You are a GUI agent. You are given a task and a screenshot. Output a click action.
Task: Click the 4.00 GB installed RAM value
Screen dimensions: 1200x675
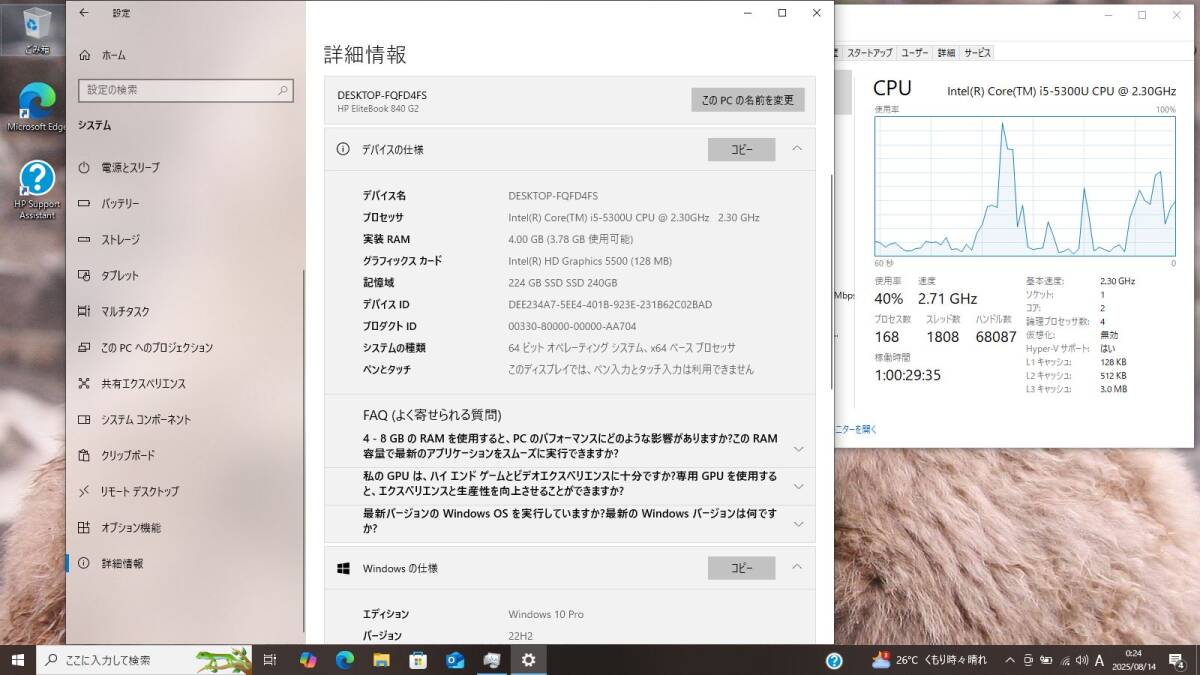click(570, 239)
